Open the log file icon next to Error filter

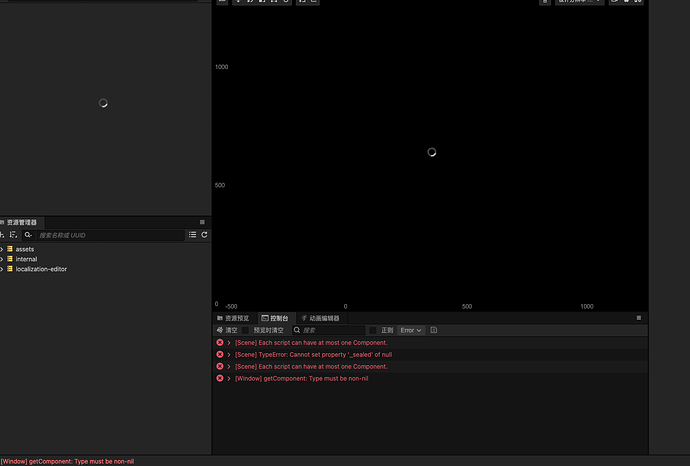point(433,330)
